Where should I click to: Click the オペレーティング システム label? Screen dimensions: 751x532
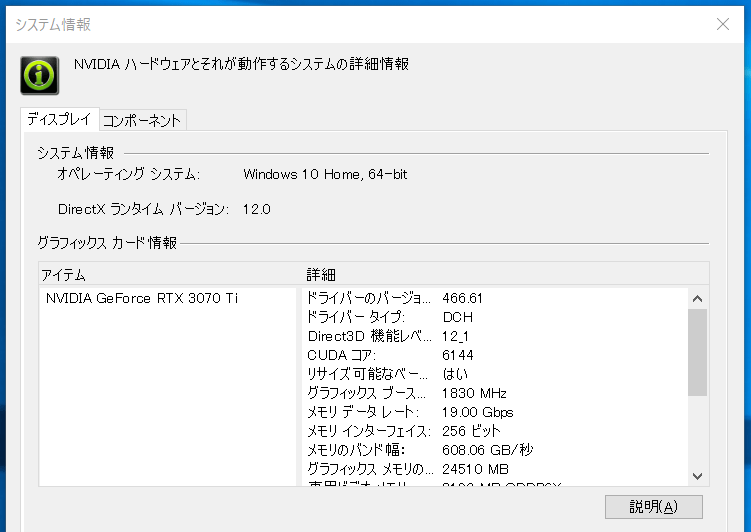coord(128,174)
